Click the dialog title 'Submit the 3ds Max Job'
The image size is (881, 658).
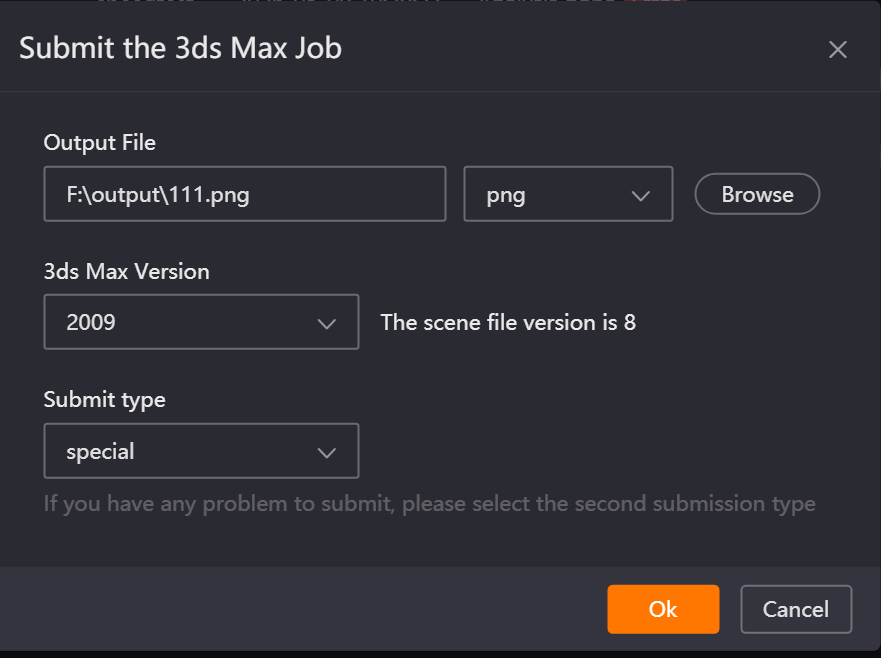click(180, 48)
